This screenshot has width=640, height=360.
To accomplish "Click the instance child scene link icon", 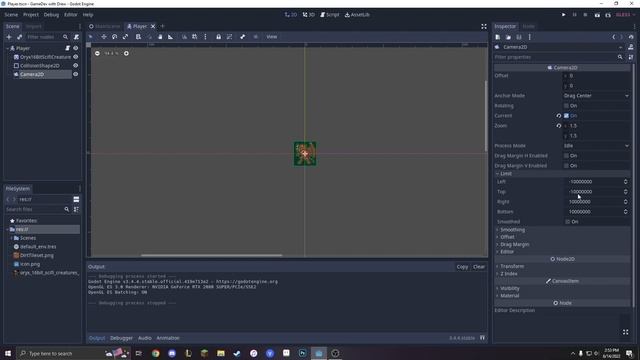I will (19, 37).
